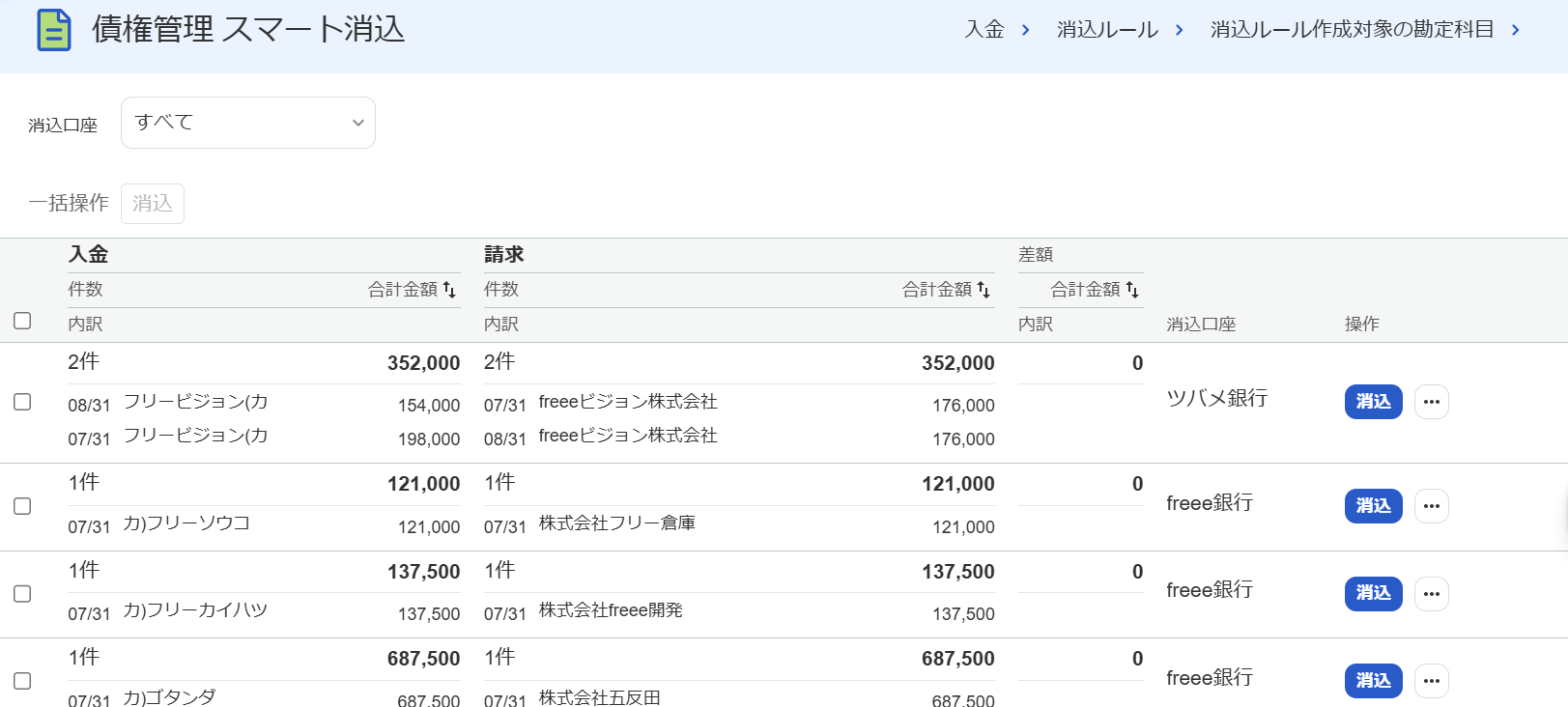Image resolution: width=1568 pixels, height=707 pixels.
Task: Click 消込 button for ツバメ銀行 row
Action: (x=1374, y=402)
